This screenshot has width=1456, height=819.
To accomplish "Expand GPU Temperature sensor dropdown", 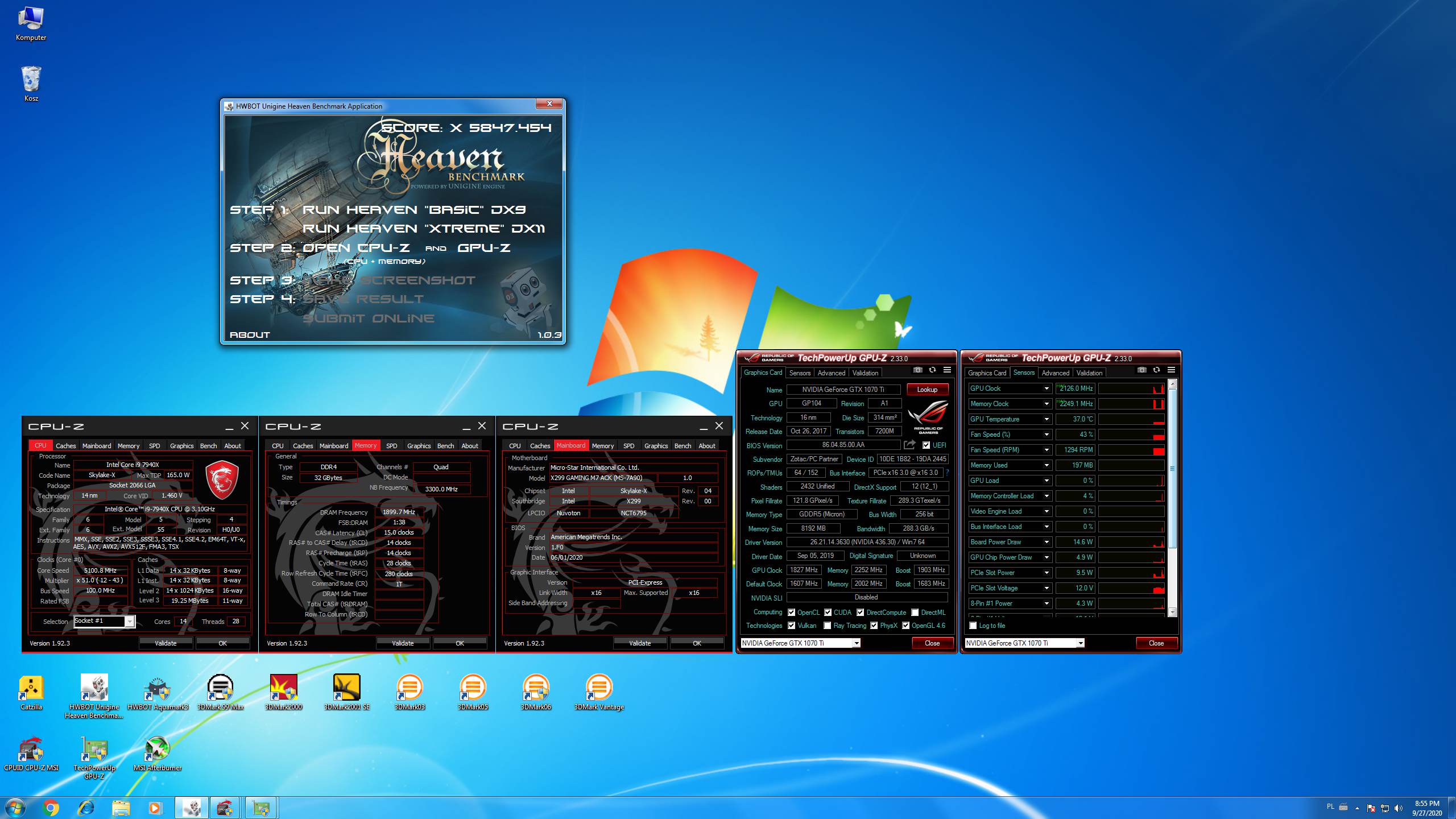I will pos(1046,419).
